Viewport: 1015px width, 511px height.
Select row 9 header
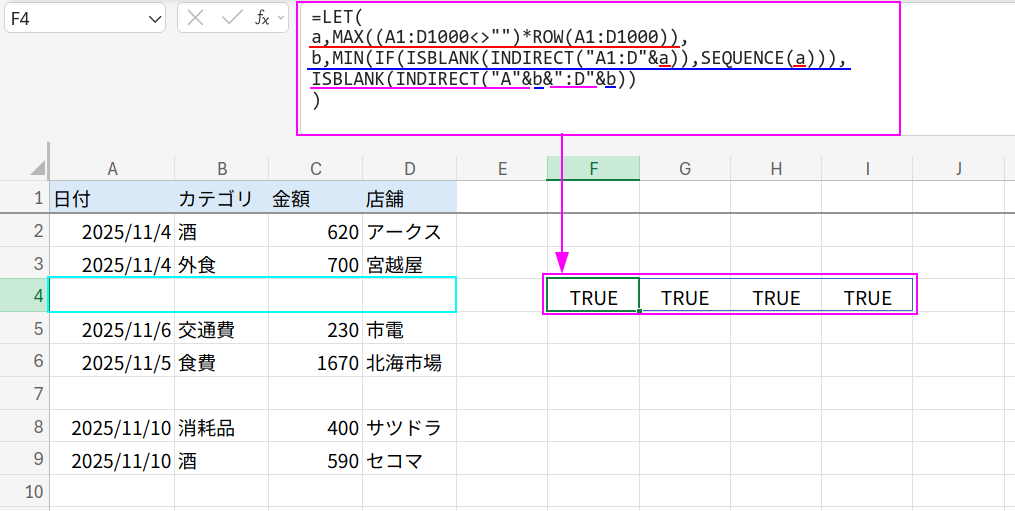[25, 459]
